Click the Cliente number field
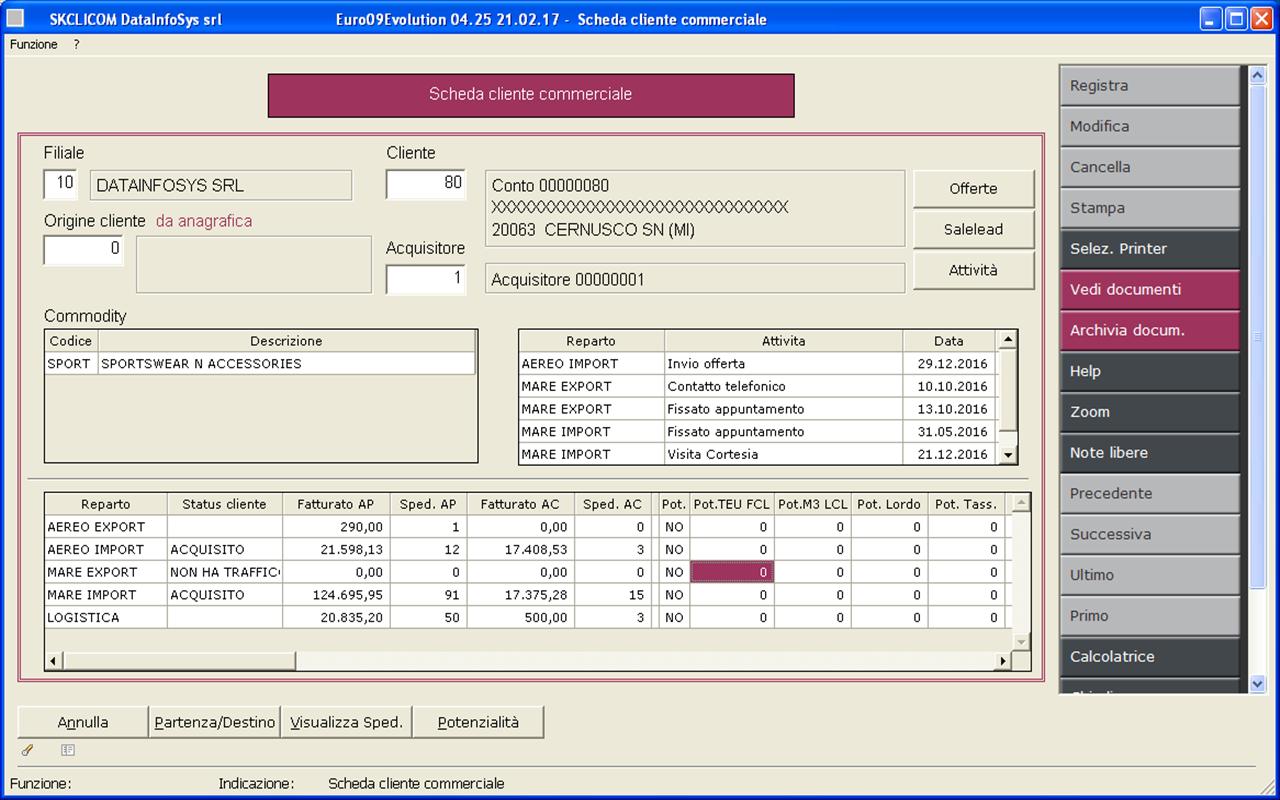 pyautogui.click(x=426, y=184)
